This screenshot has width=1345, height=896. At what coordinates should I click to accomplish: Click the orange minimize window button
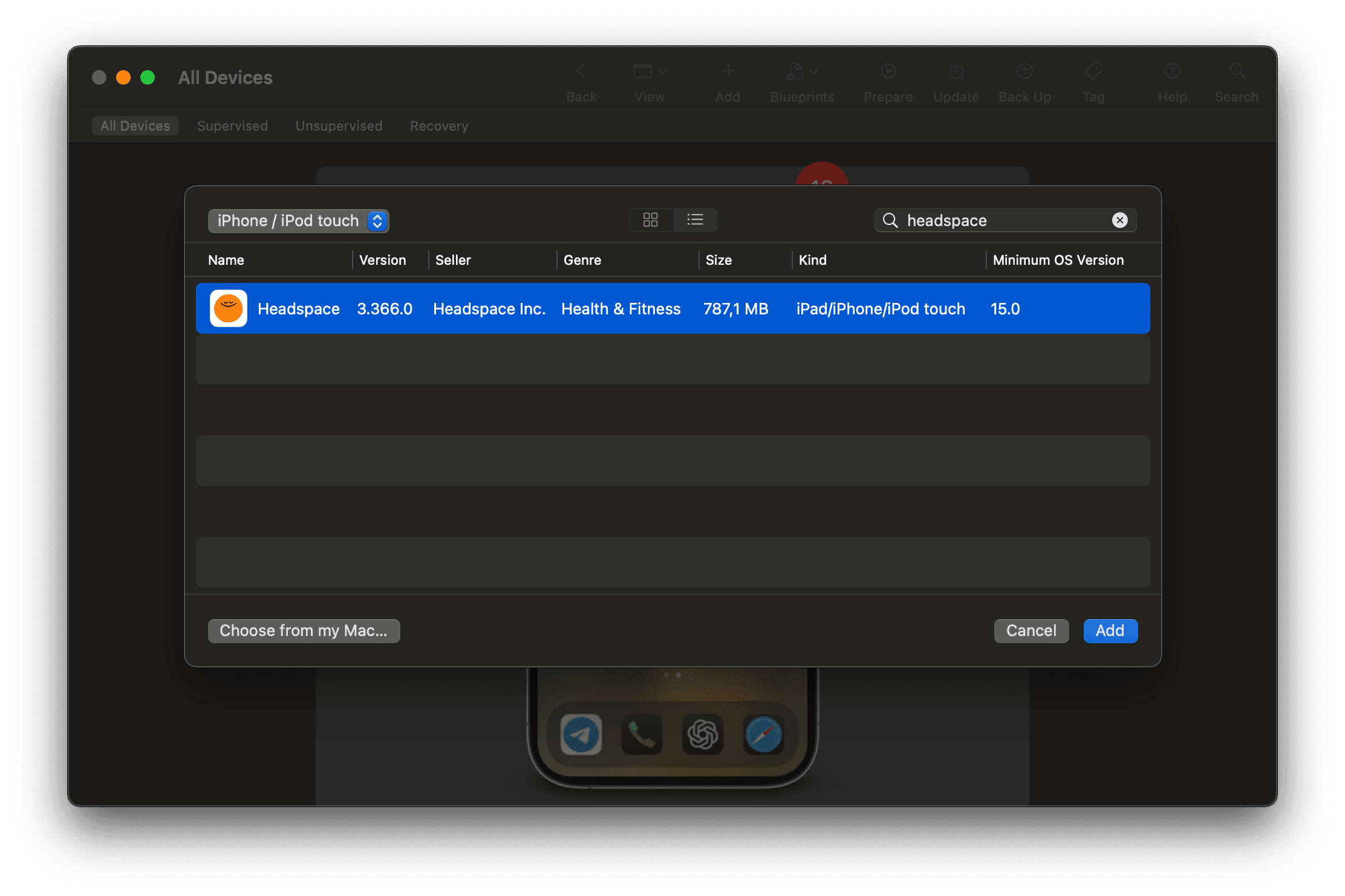tap(123, 77)
